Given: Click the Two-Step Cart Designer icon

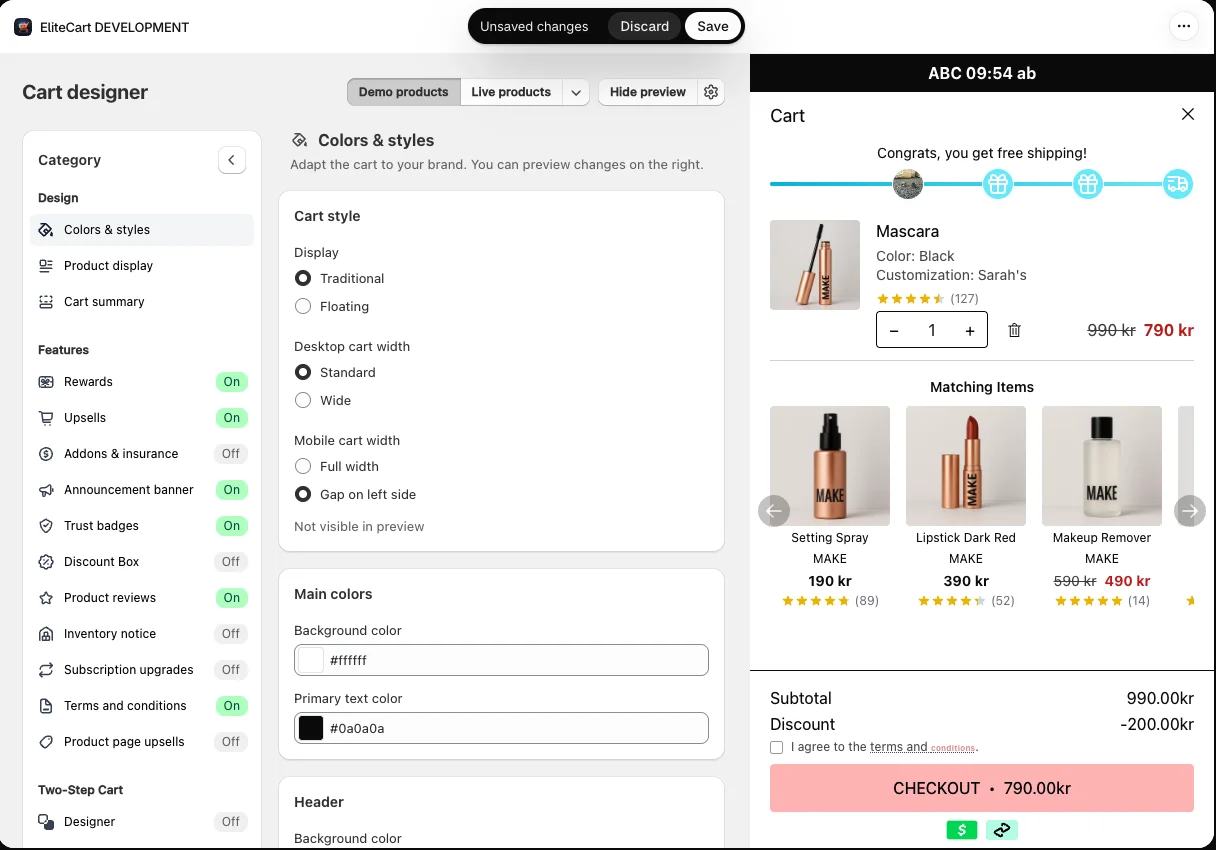Looking at the screenshot, I should click(46, 822).
